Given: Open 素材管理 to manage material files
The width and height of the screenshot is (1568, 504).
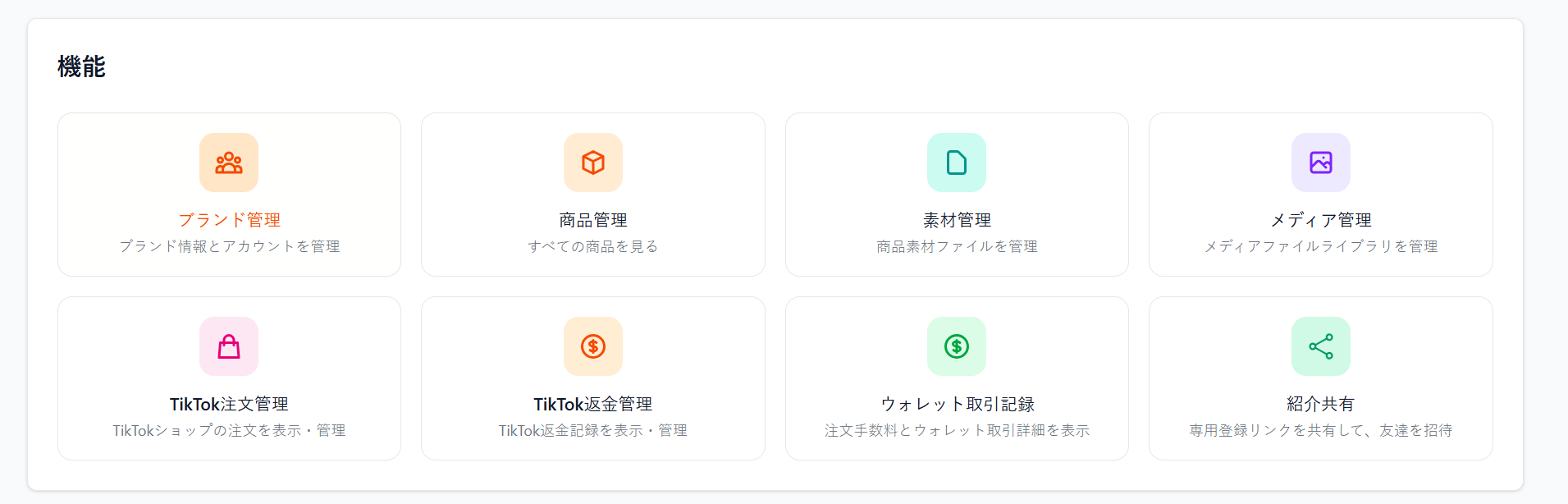Looking at the screenshot, I should tap(957, 220).
